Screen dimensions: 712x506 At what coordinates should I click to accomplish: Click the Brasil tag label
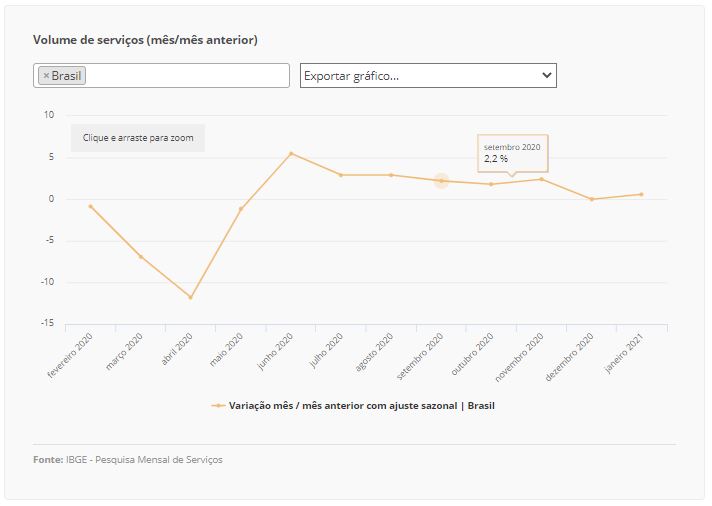[67, 76]
